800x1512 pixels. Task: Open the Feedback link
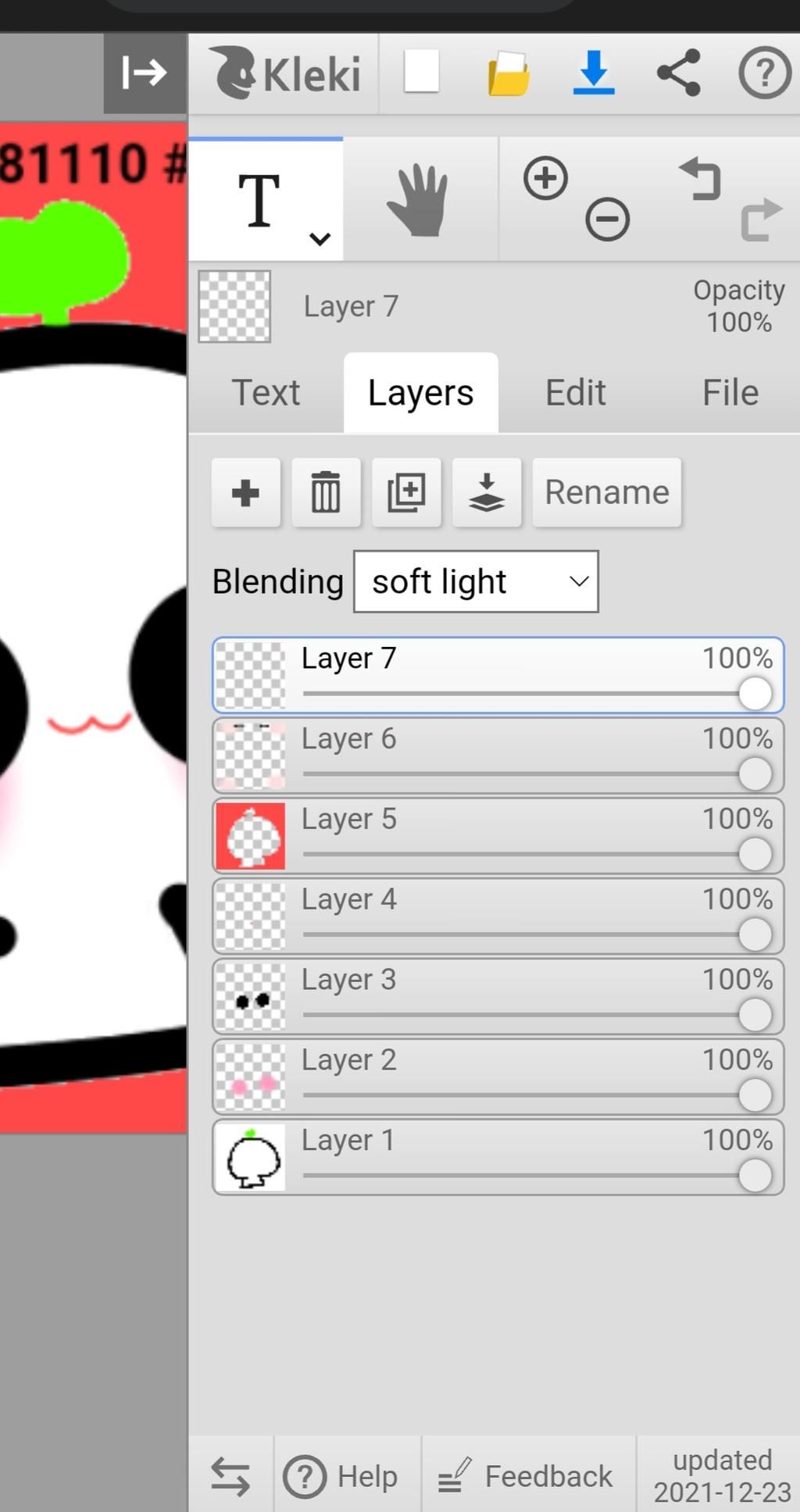tap(526, 1476)
